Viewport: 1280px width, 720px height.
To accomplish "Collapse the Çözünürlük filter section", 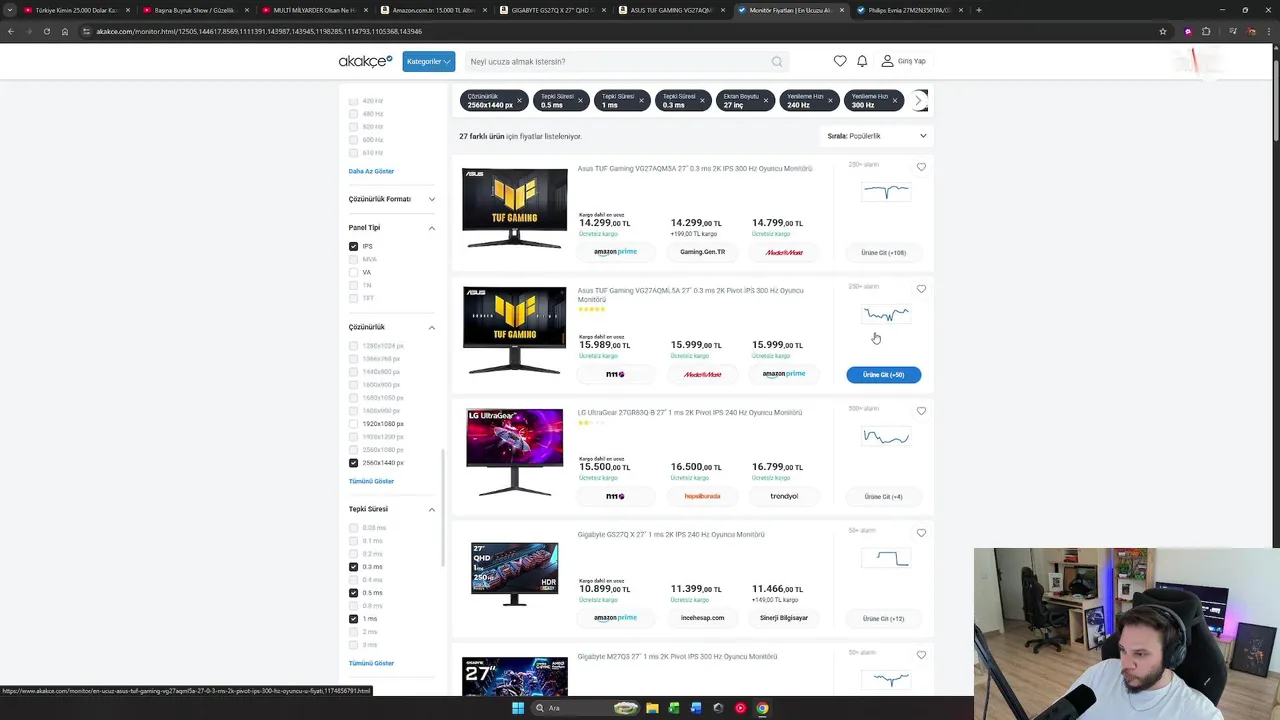I will click(x=392, y=327).
